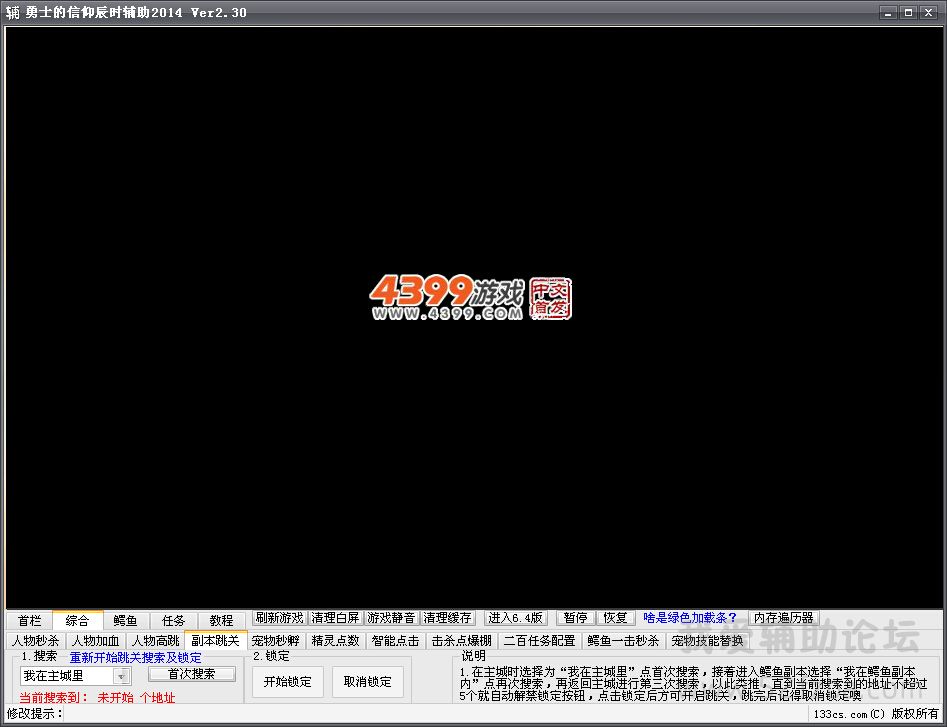Open the 教程 tab
The height and width of the screenshot is (727, 947).
[x=222, y=620]
